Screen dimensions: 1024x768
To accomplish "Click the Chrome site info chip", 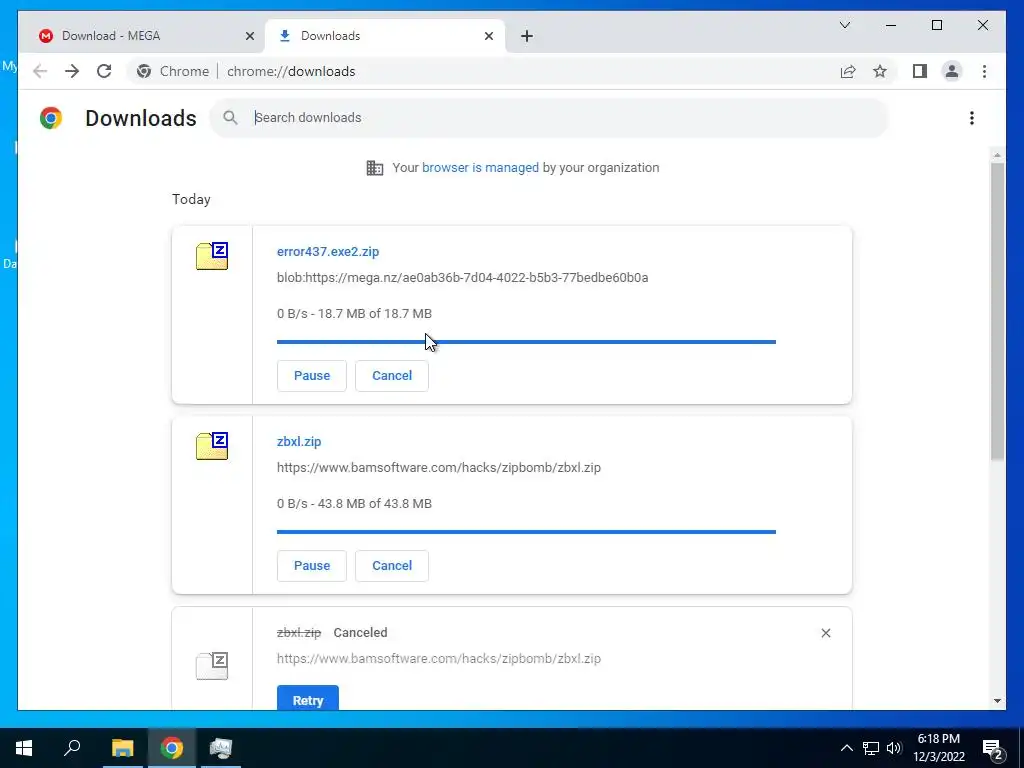I will (173, 71).
